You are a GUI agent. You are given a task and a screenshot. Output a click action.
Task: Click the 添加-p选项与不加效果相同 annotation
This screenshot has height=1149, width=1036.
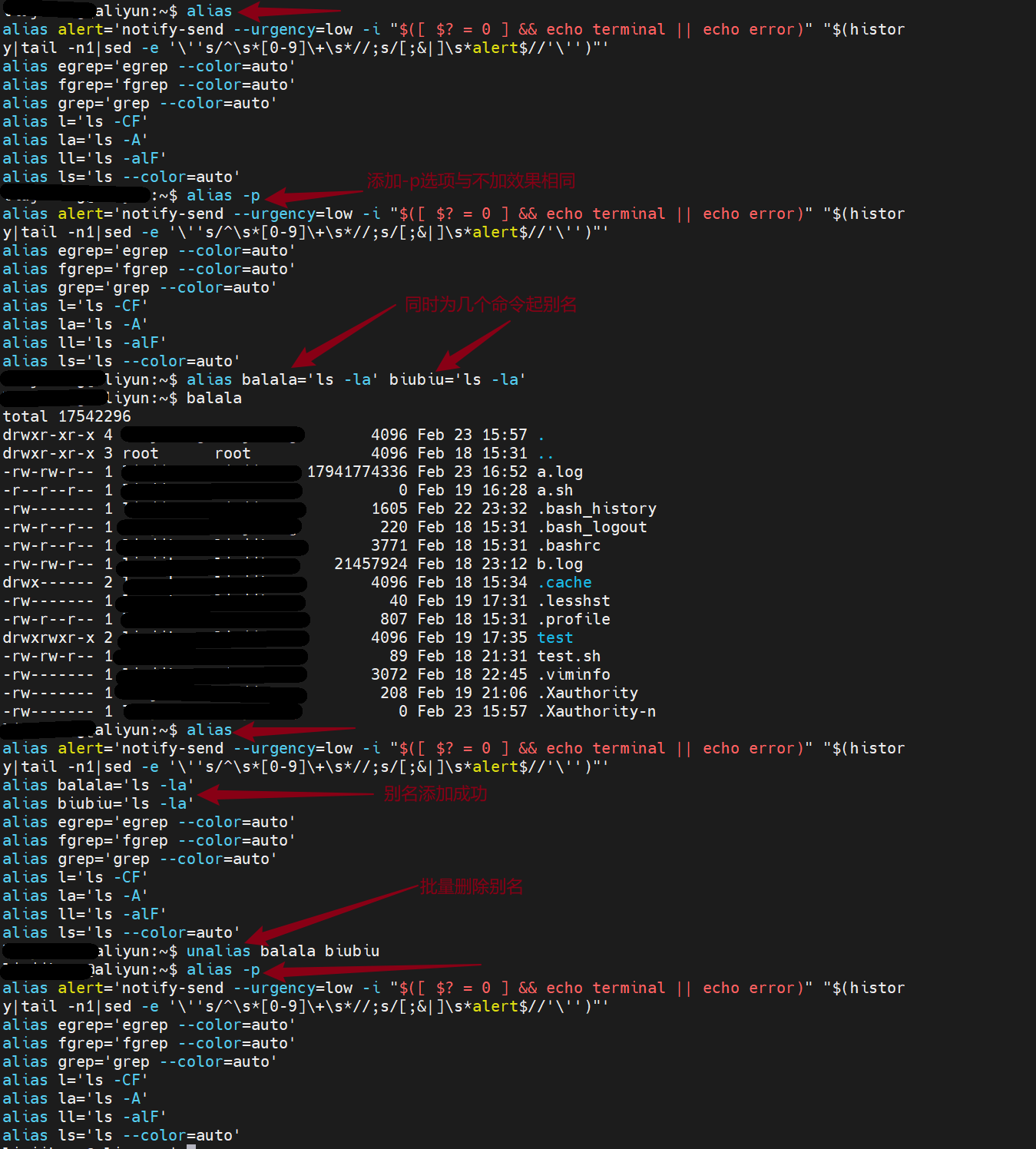tap(472, 181)
